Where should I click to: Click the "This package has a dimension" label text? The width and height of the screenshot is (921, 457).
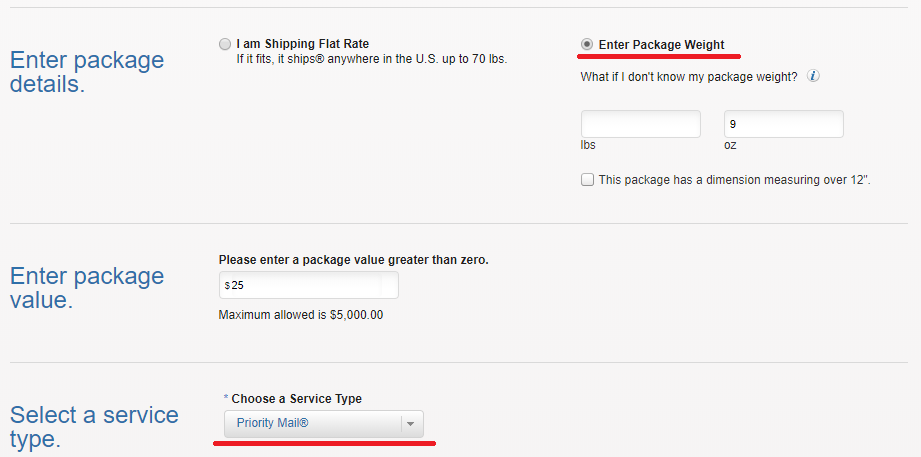pyautogui.click(x=734, y=180)
